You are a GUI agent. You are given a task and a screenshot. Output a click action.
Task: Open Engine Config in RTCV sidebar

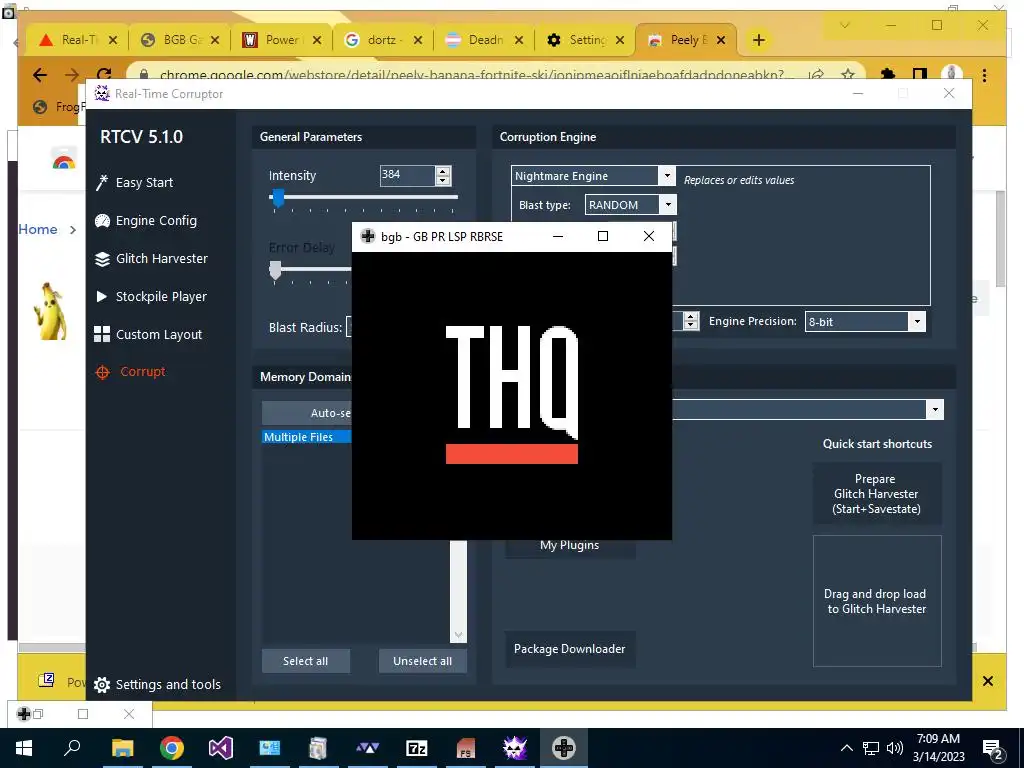146,221
